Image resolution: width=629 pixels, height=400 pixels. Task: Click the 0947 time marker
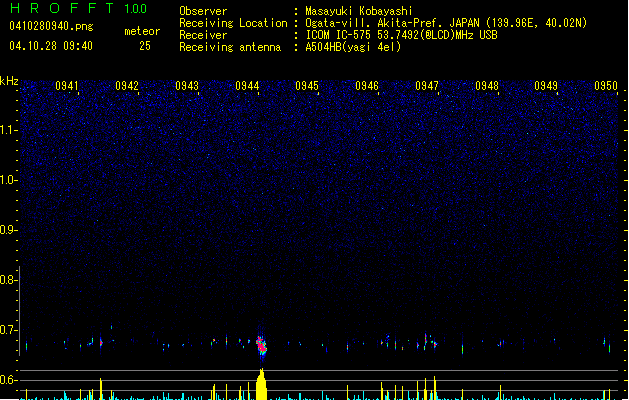(x=427, y=86)
